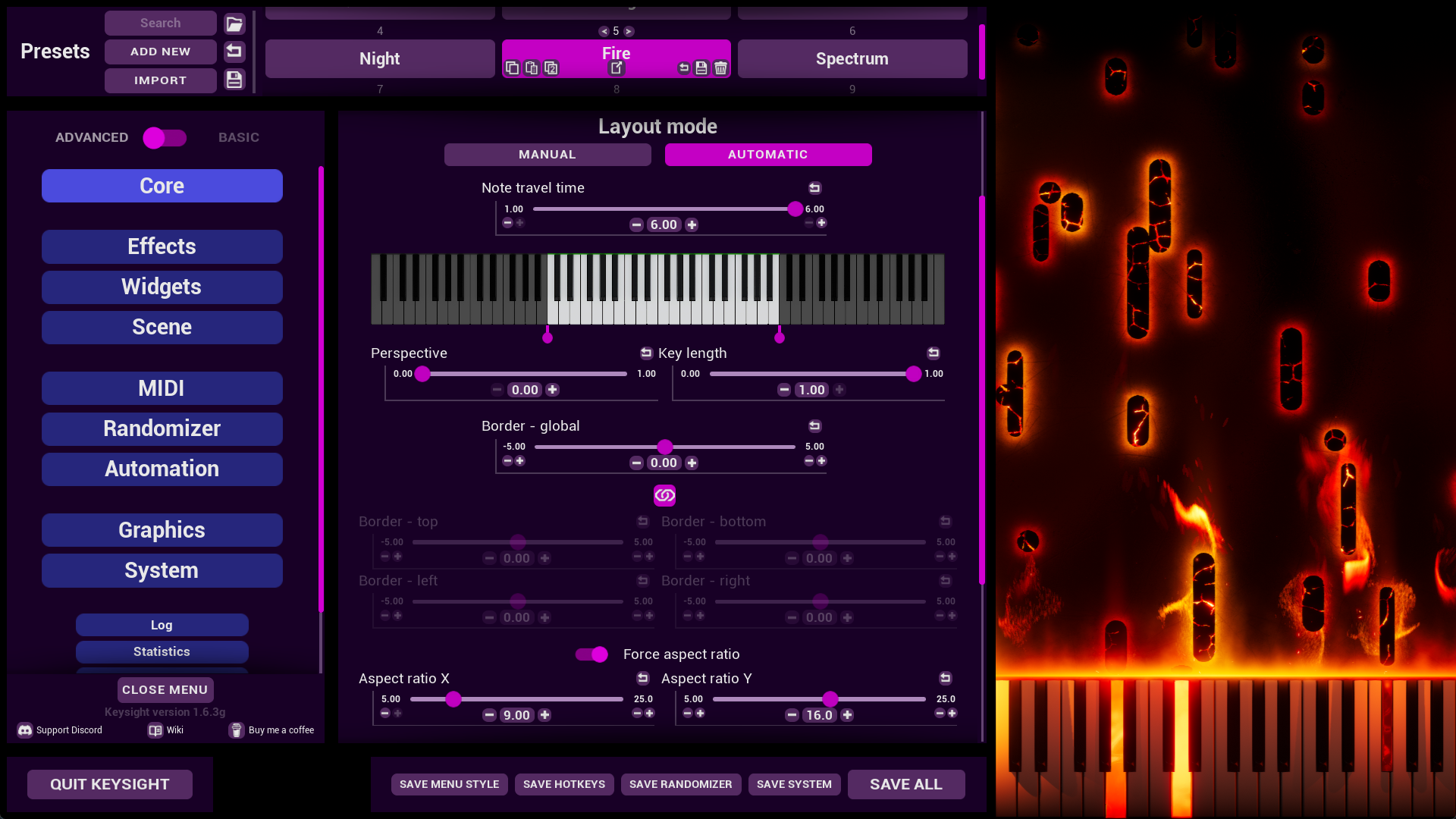Open the Statistics page
The width and height of the screenshot is (1456, 819).
coord(162,651)
